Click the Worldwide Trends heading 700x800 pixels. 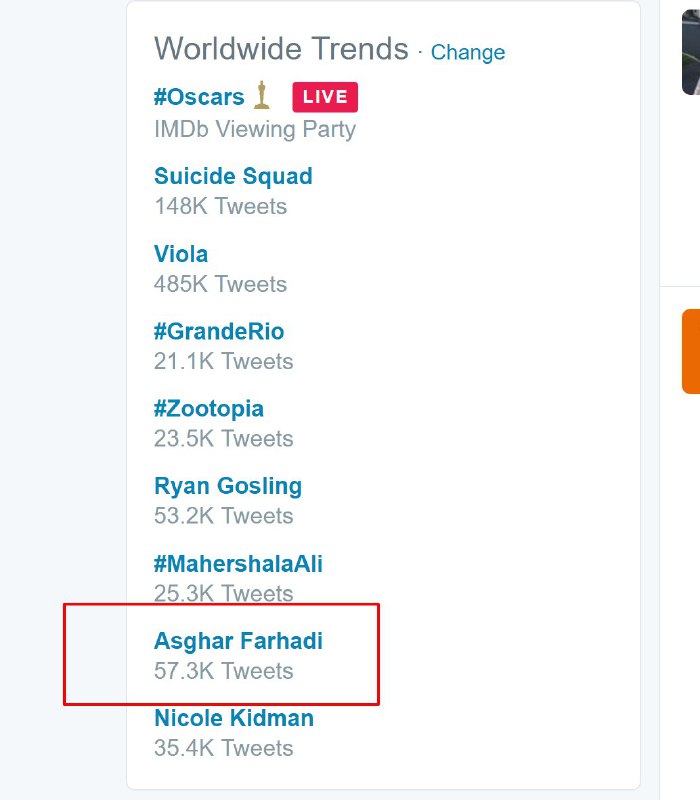[281, 49]
